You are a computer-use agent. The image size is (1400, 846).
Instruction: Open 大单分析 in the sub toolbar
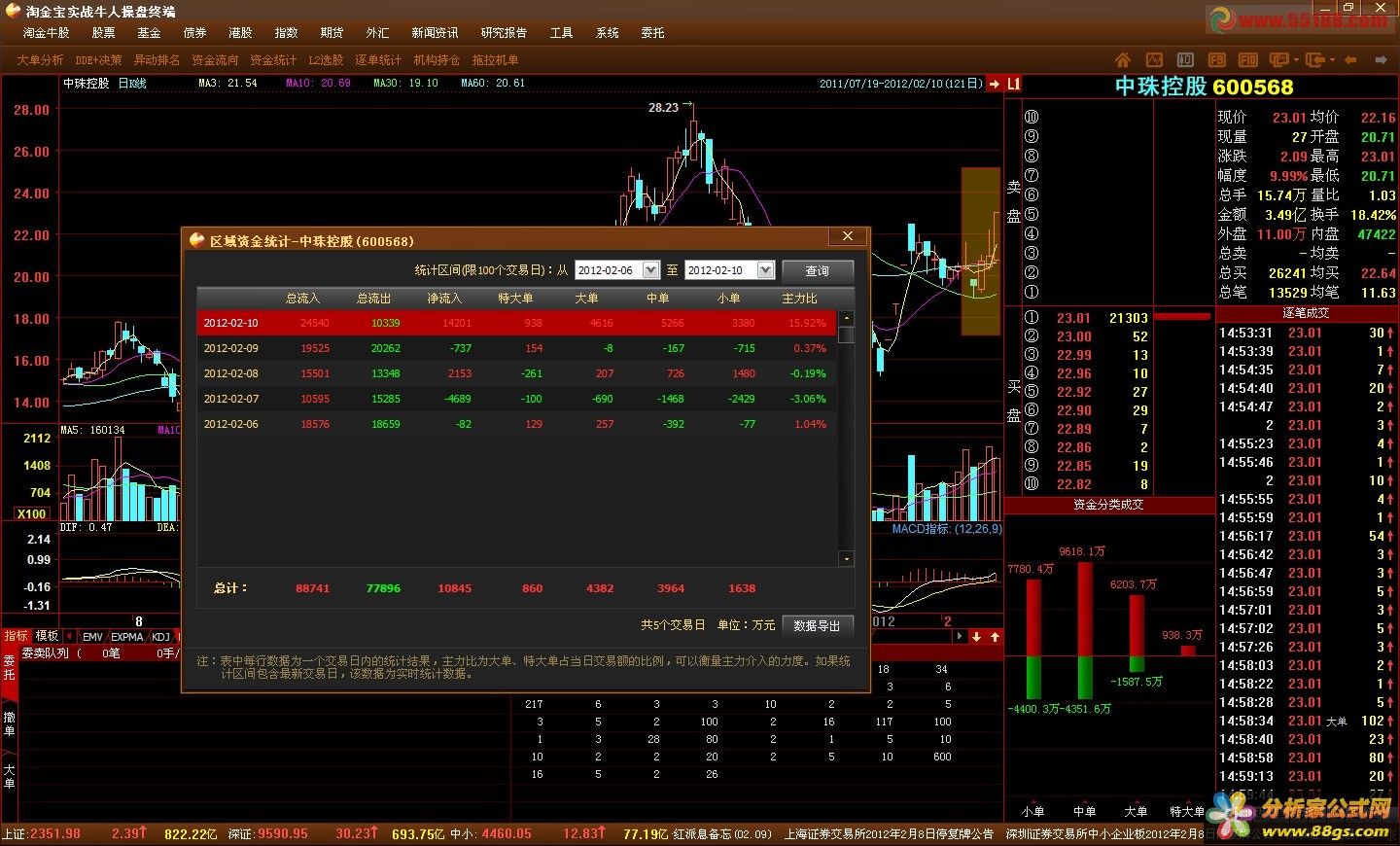pyautogui.click(x=40, y=60)
